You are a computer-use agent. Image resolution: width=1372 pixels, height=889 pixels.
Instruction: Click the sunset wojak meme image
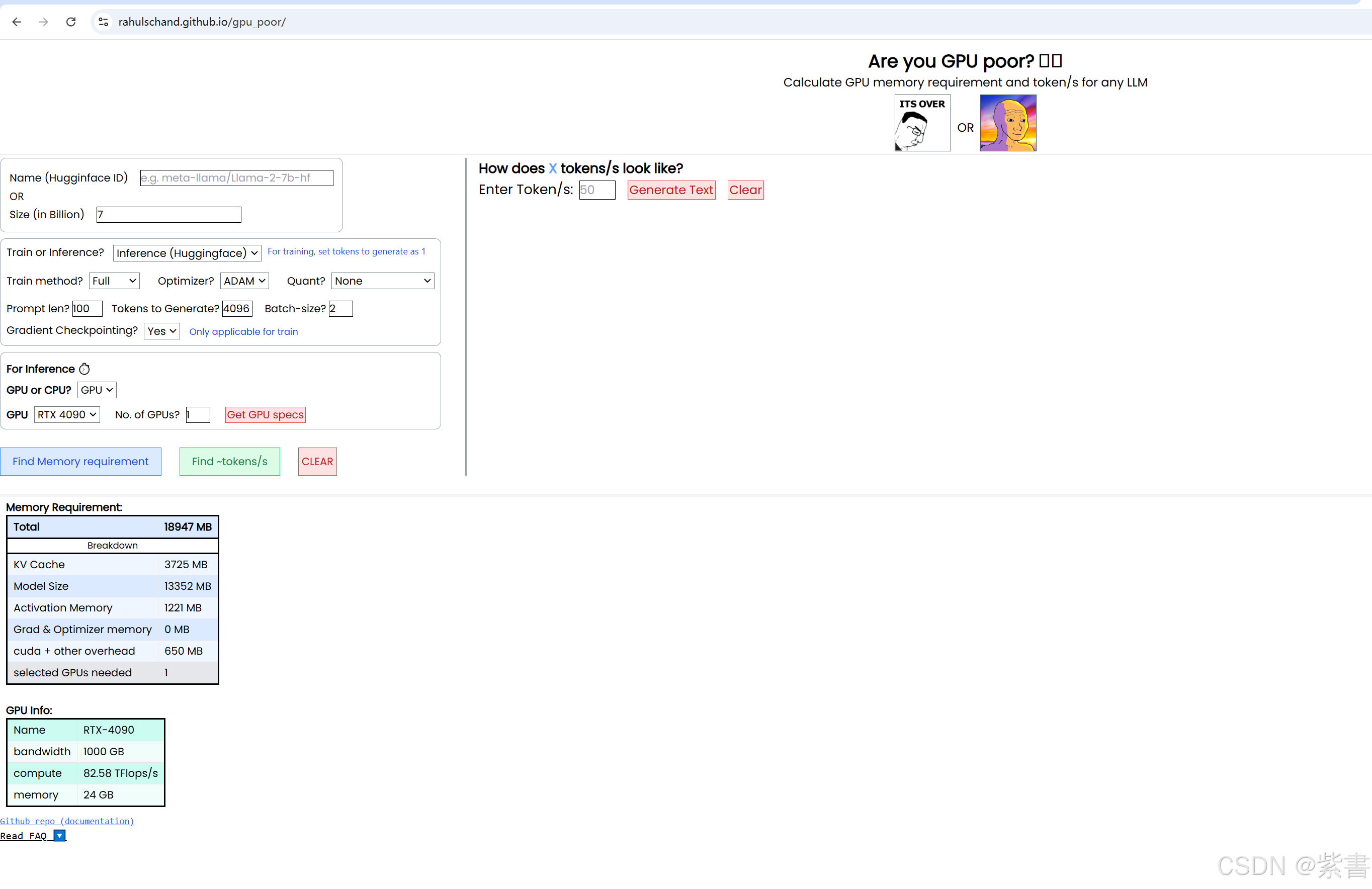1007,123
